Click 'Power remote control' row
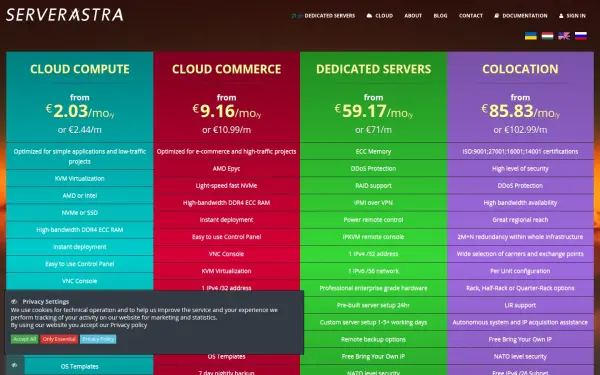The width and height of the screenshot is (600, 375). pos(373,220)
